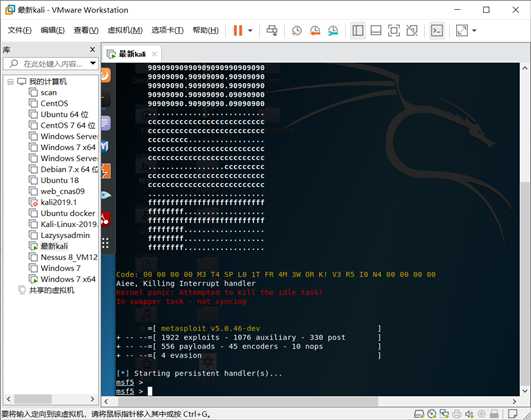The image size is (531, 420).
Task: Revert to snapshot using the orange clock icon
Action: point(315,30)
